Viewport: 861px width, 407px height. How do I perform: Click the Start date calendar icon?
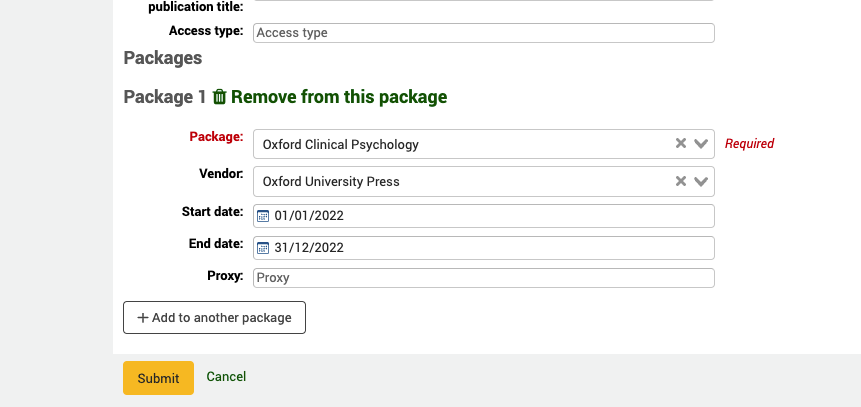pyautogui.click(x=263, y=216)
